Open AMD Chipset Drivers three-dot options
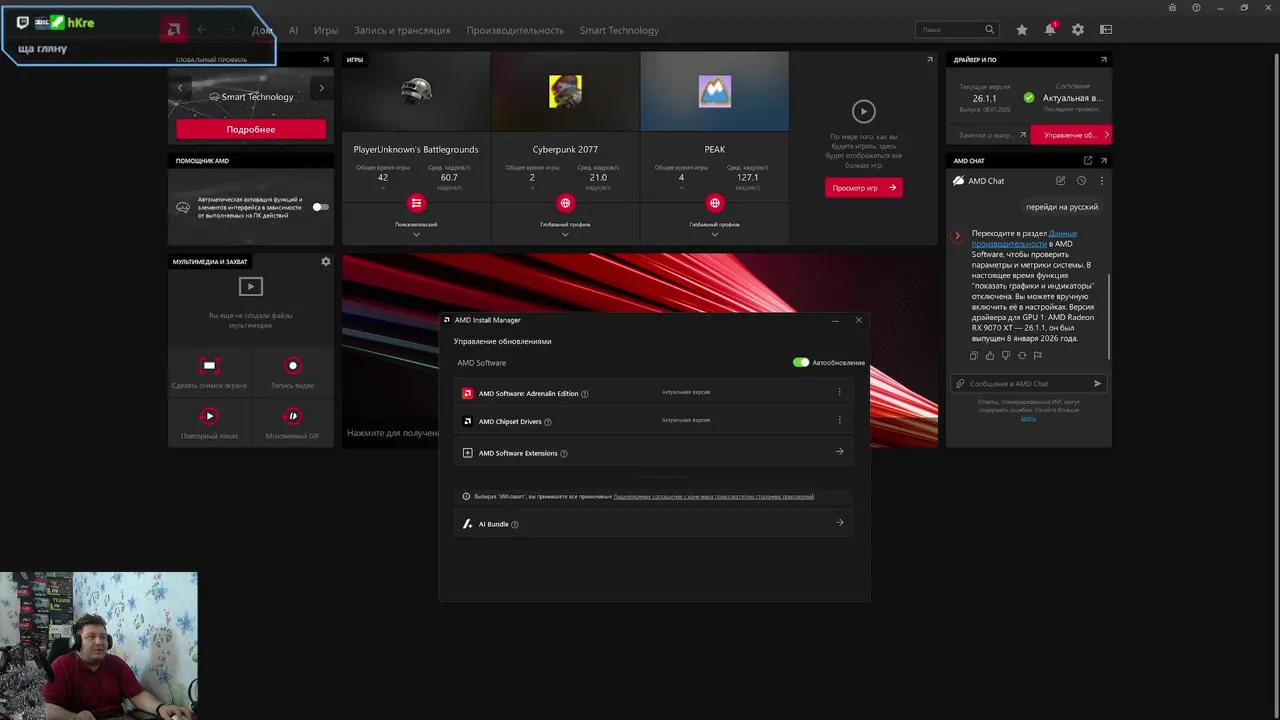Screen dimensions: 1280x720 (839, 420)
